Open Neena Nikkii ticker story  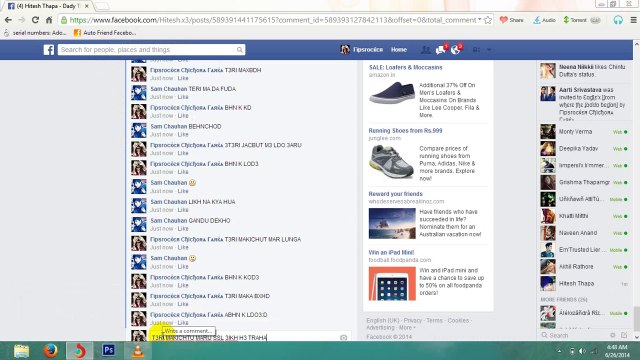coord(584,71)
